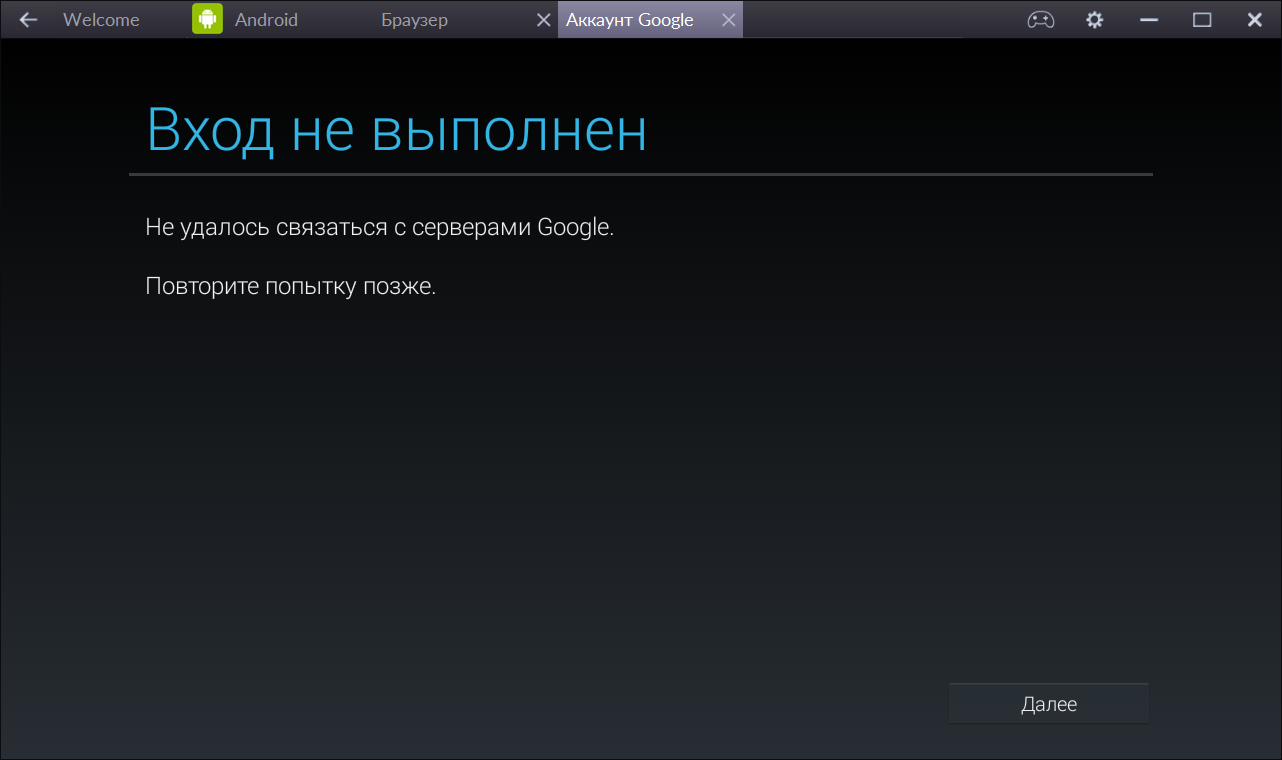This screenshot has height=760, width=1282.
Task: Open the Android tab
Action: point(266,20)
